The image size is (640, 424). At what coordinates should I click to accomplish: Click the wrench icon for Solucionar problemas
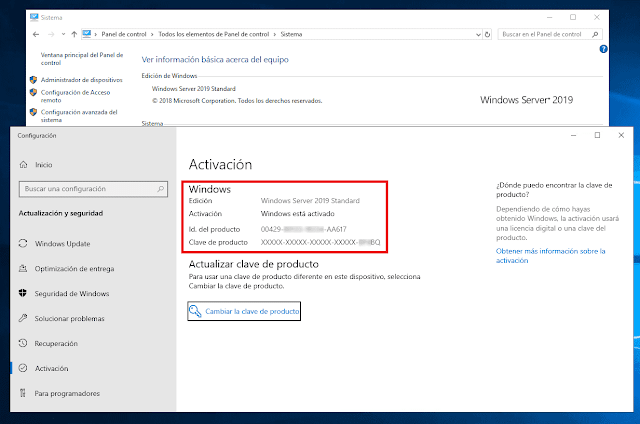(x=23, y=318)
